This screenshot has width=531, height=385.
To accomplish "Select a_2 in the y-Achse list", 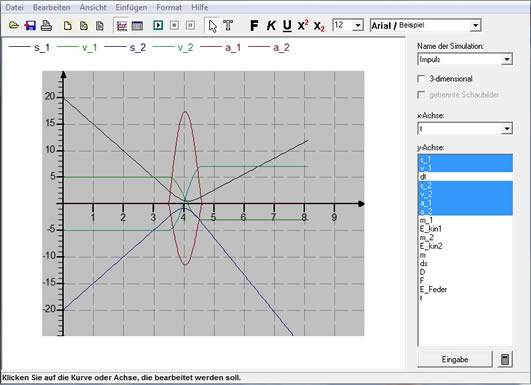I will (465, 211).
